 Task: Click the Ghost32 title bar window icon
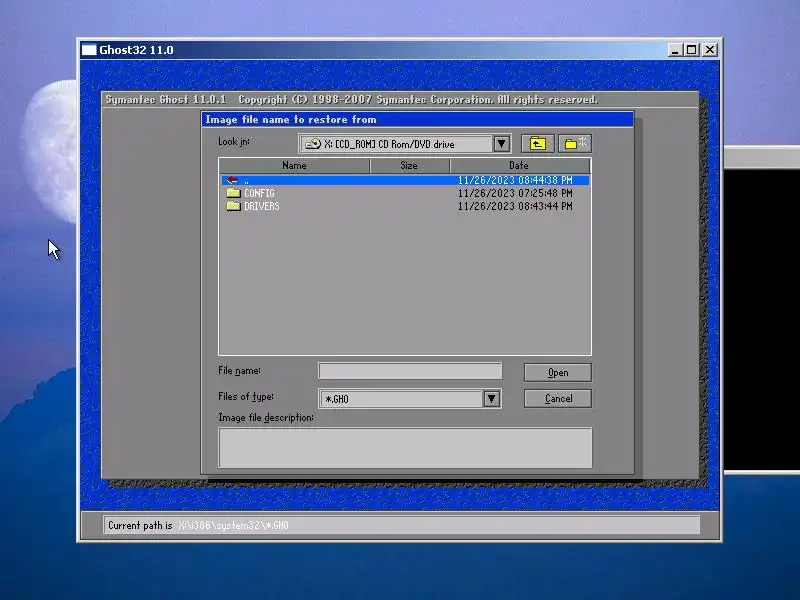(89, 49)
